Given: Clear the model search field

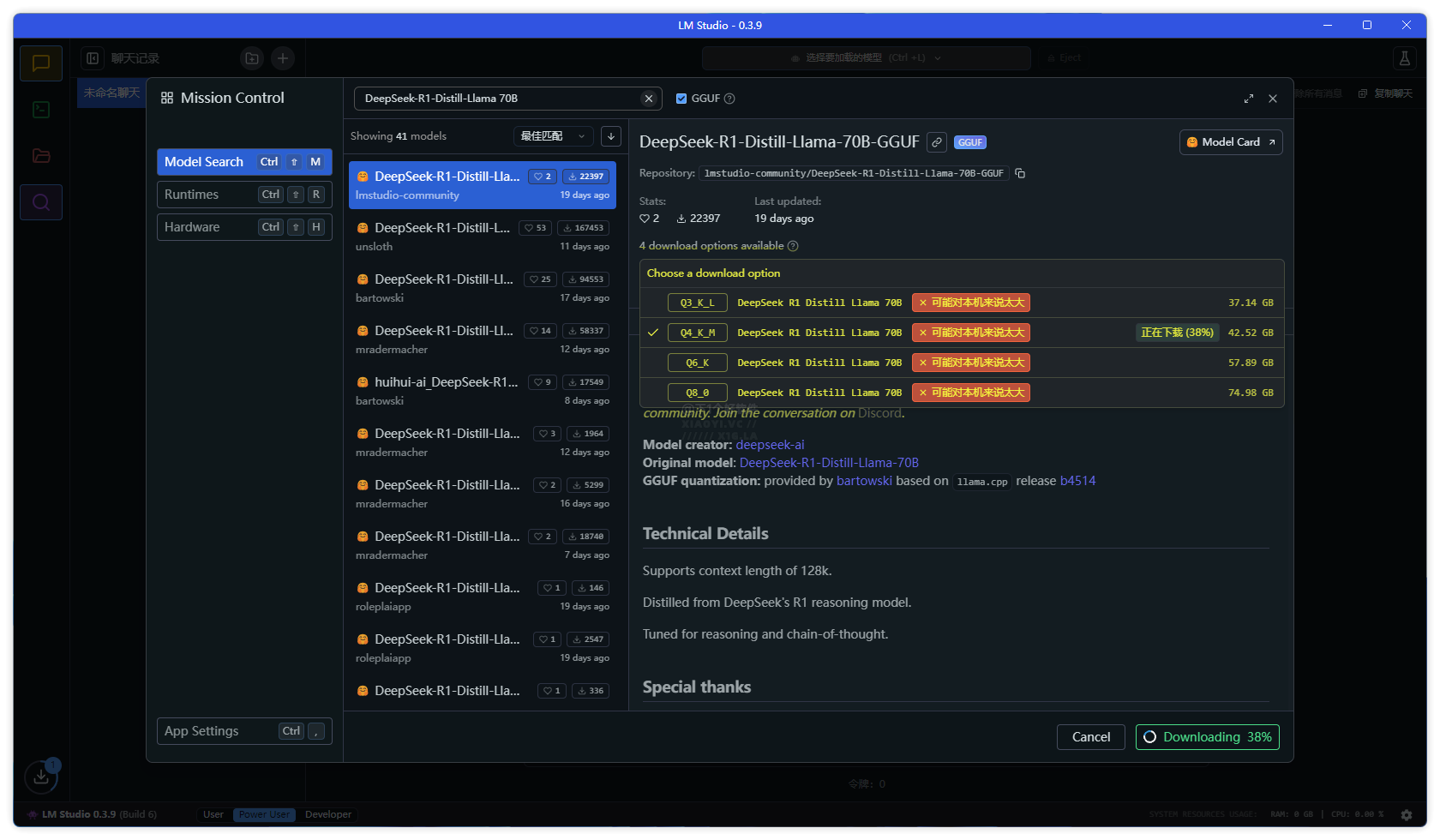Looking at the screenshot, I should point(649,99).
